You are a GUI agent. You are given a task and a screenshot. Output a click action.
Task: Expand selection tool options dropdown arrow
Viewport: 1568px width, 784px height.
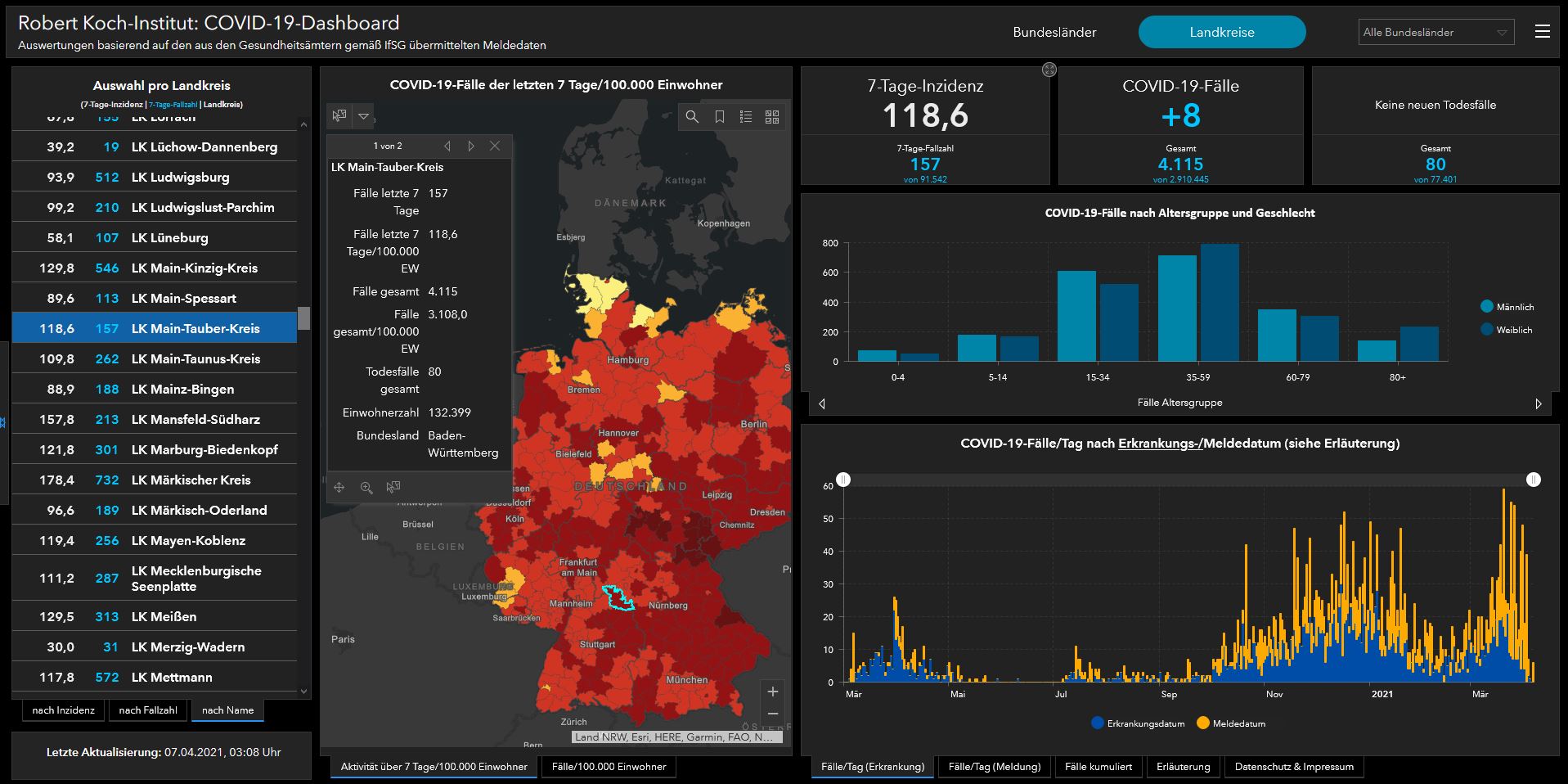coord(363,116)
